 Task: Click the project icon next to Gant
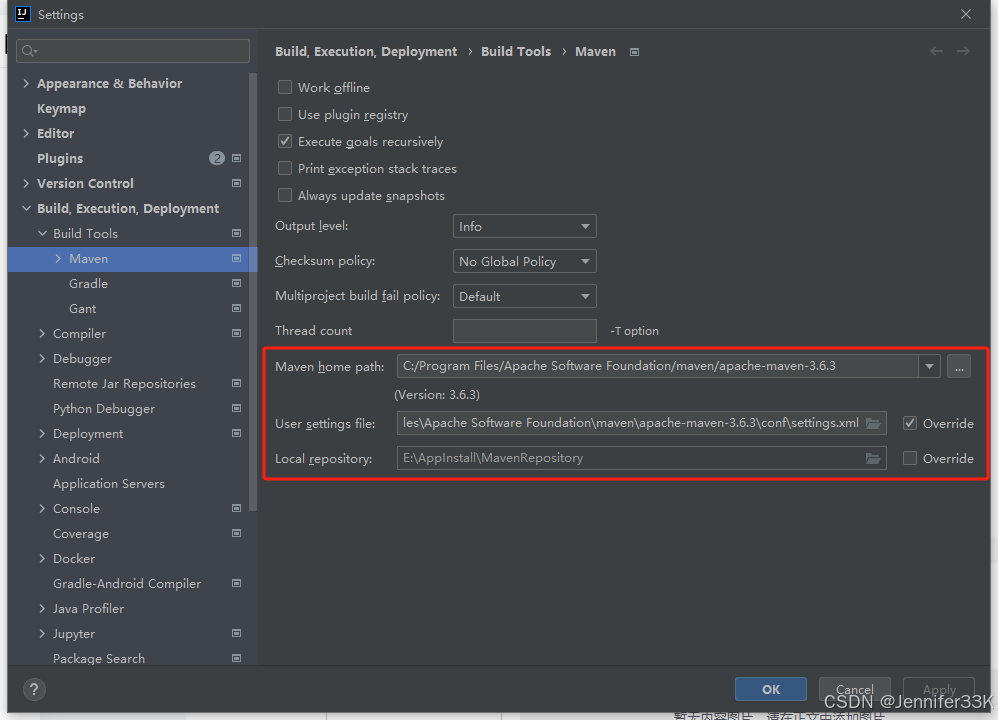[x=236, y=308]
